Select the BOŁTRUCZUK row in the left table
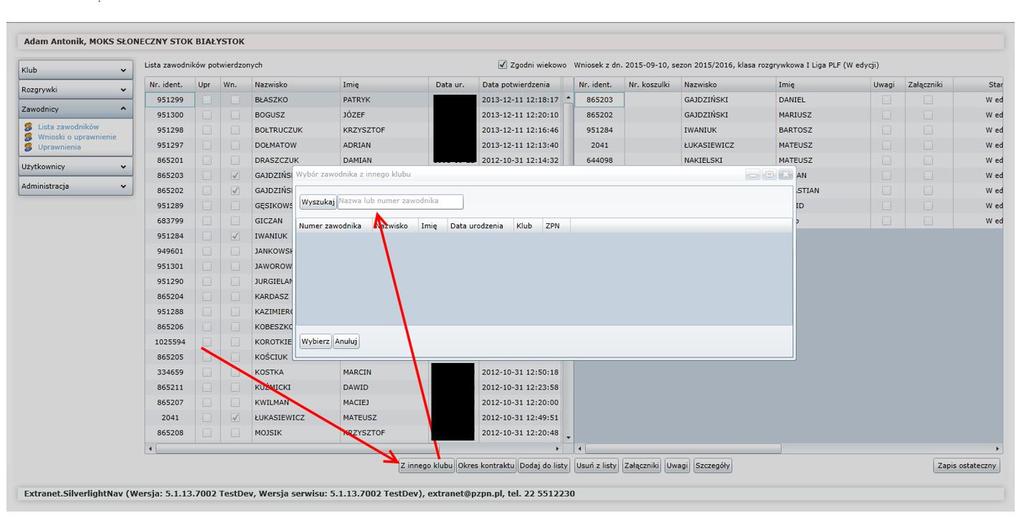The height and width of the screenshot is (518, 1024). point(353,130)
